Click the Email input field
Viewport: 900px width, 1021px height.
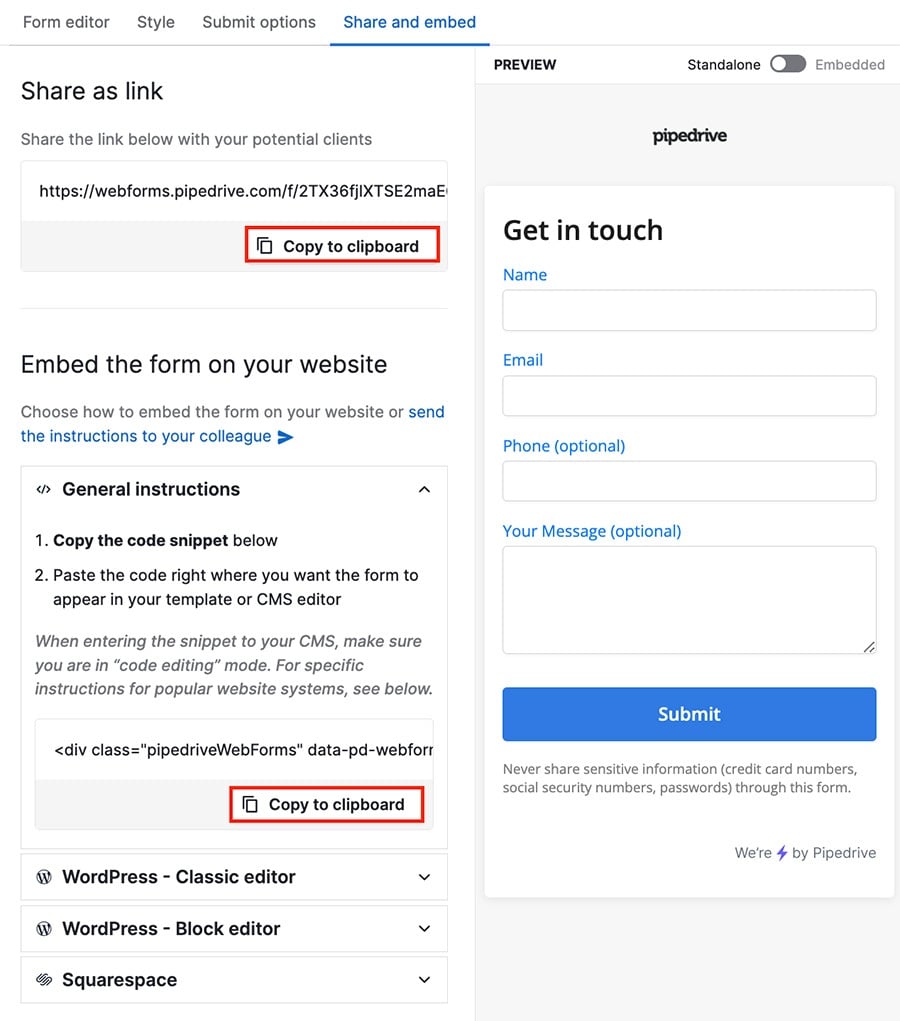pyautogui.click(x=689, y=396)
